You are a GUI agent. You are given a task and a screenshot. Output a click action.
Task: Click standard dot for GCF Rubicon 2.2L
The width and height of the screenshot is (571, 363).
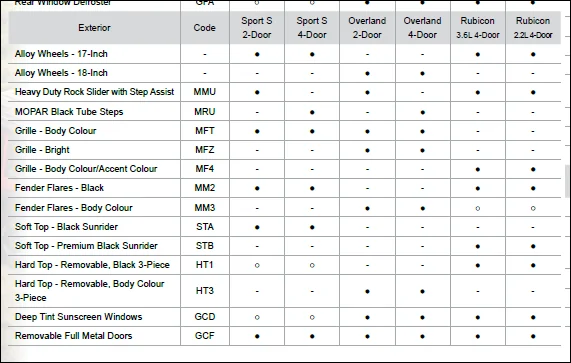click(x=533, y=336)
